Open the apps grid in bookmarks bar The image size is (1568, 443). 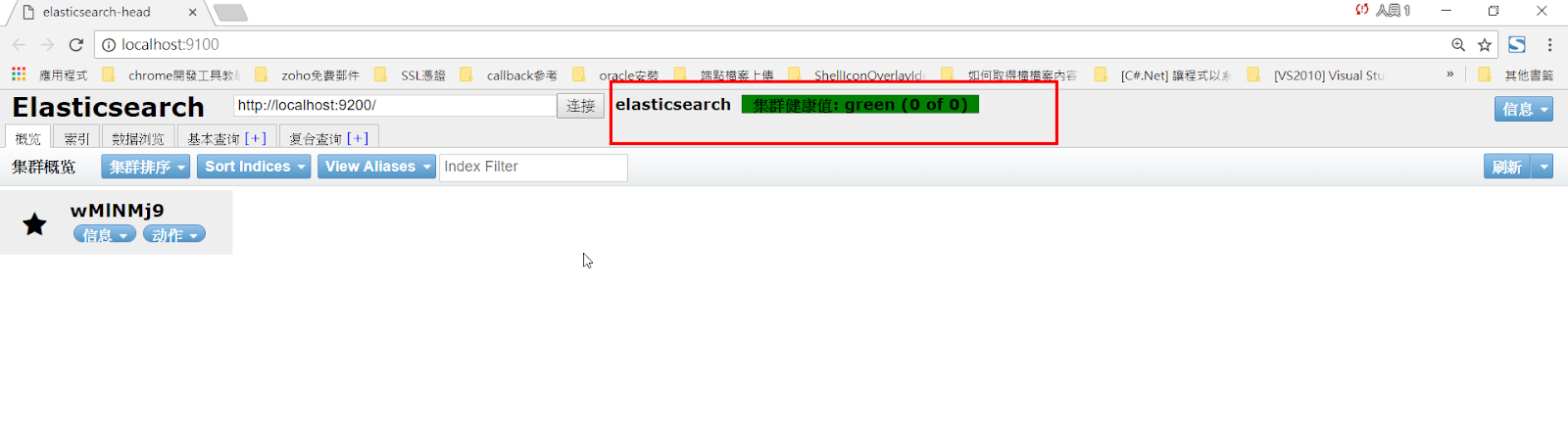tap(19, 74)
